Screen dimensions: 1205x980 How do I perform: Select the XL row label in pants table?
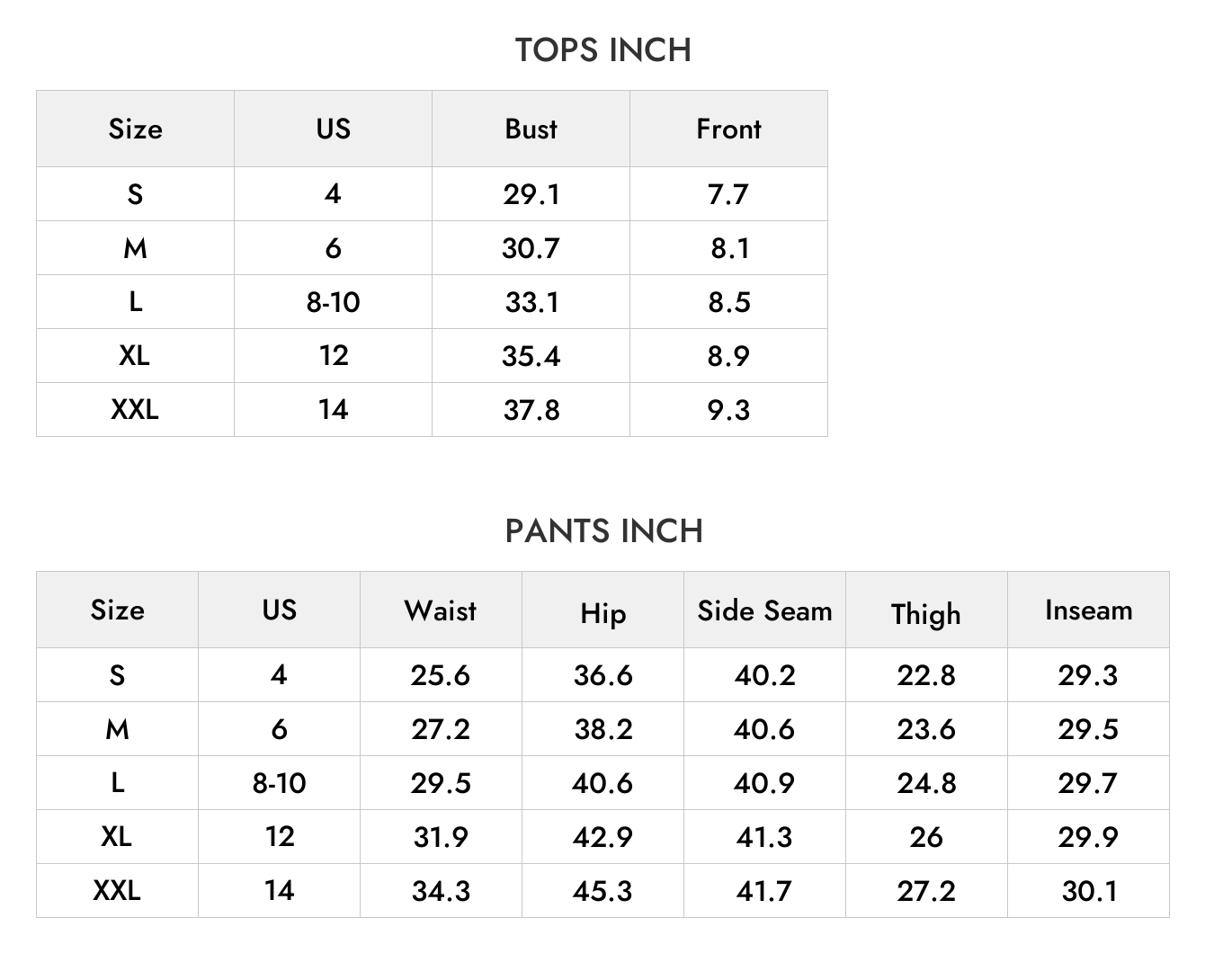tap(117, 837)
